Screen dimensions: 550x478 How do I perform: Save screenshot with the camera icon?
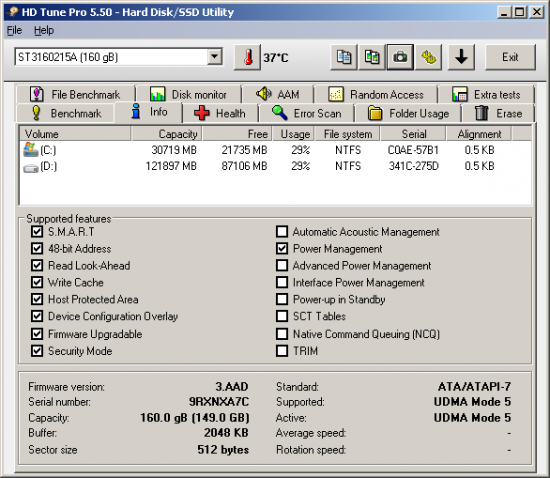pyautogui.click(x=400, y=57)
